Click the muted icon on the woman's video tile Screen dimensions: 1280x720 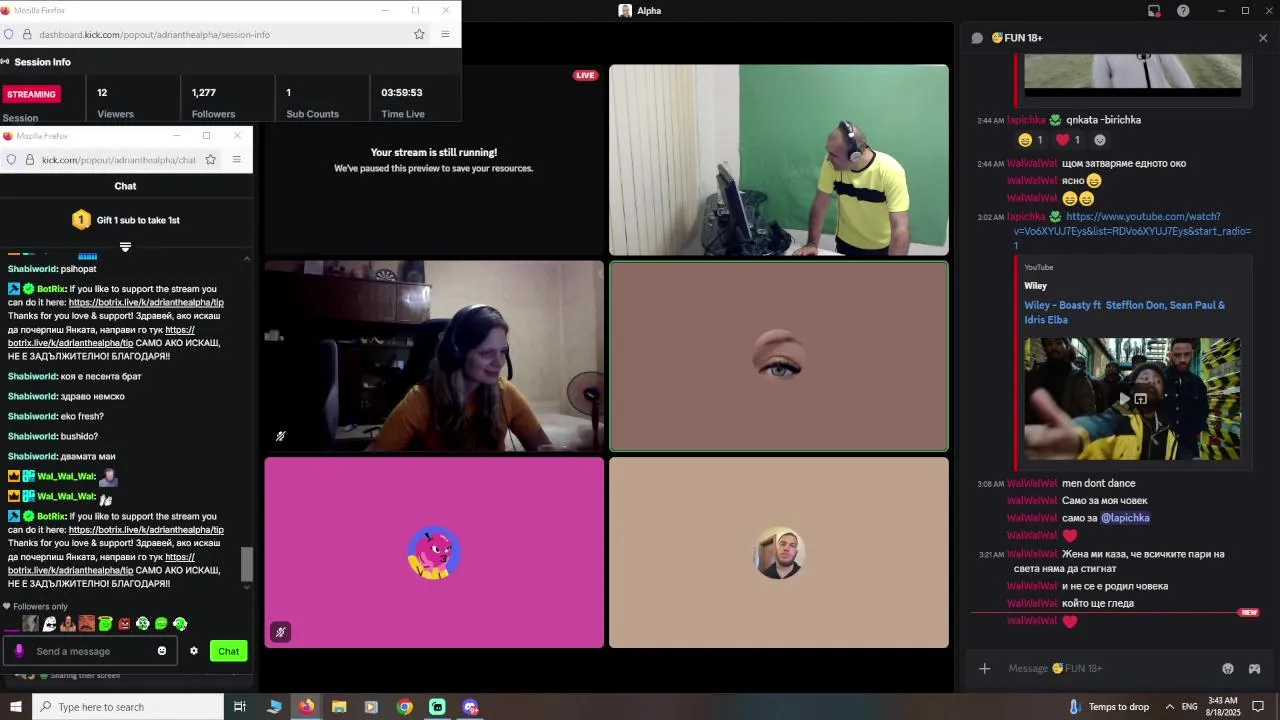(x=280, y=436)
